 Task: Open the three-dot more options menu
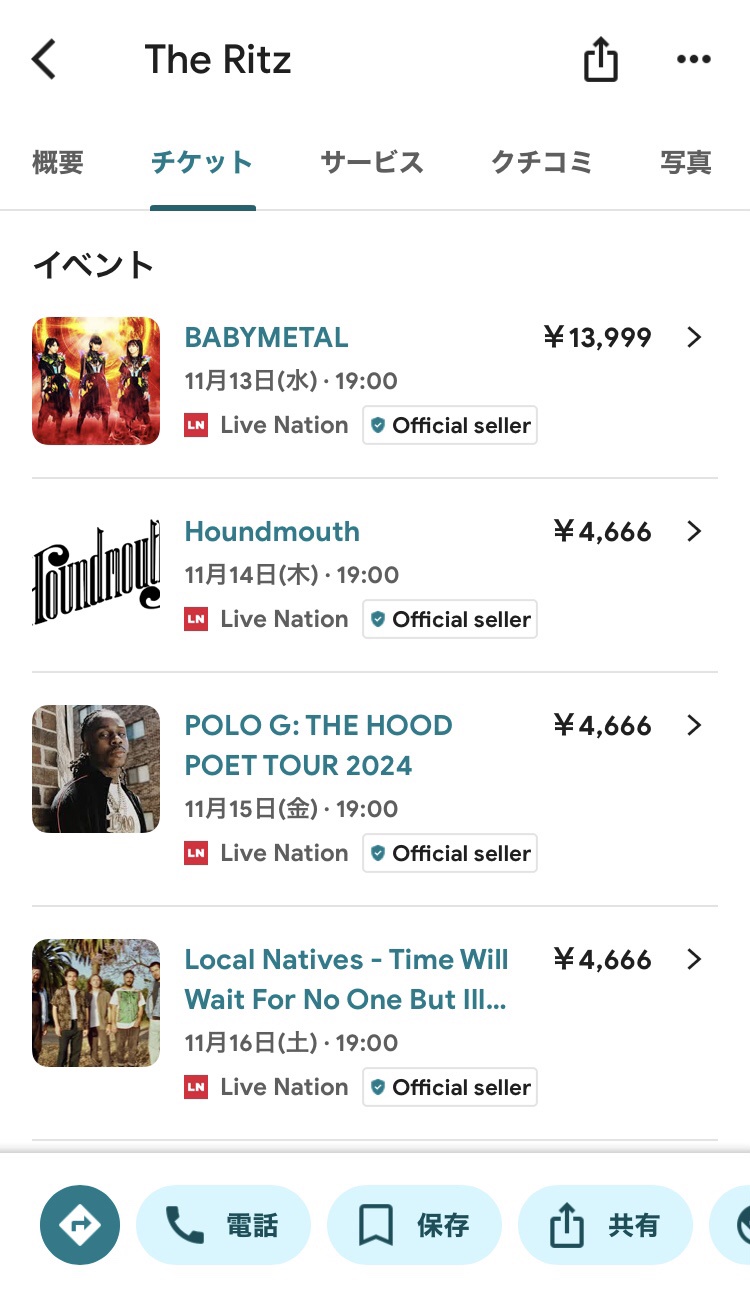[x=693, y=60]
